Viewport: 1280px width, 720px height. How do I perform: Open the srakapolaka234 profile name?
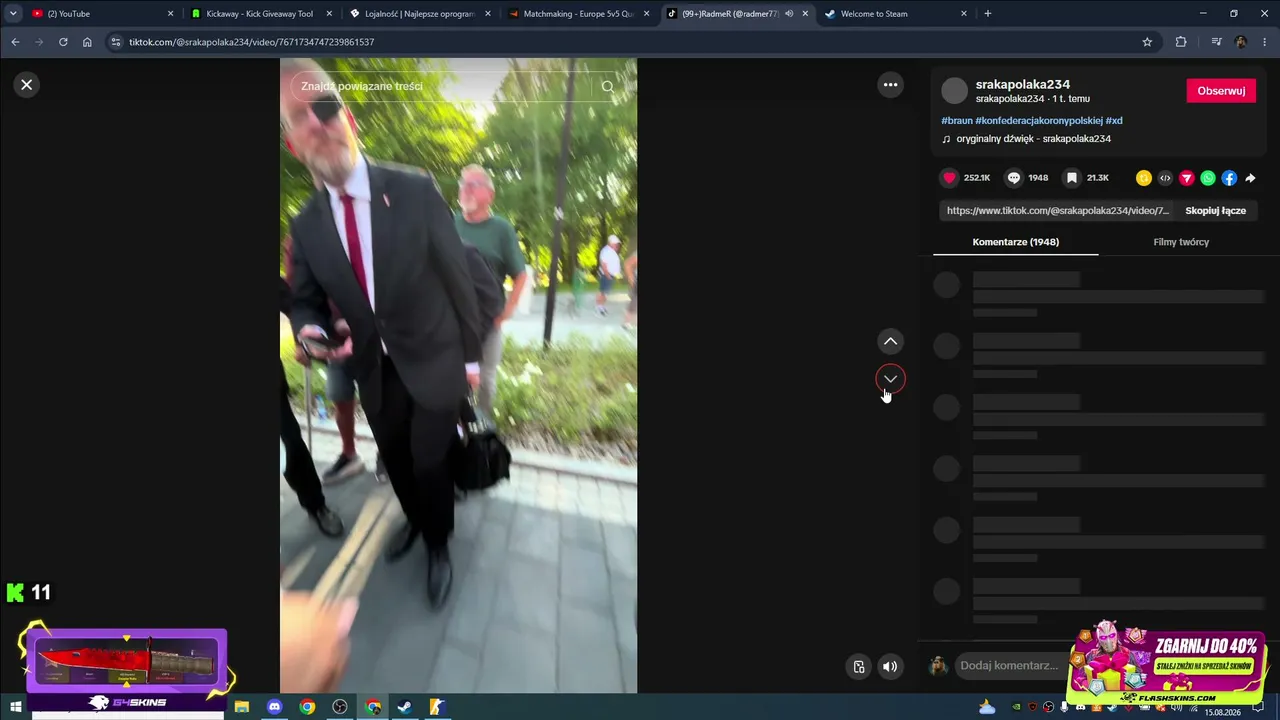coord(1023,84)
